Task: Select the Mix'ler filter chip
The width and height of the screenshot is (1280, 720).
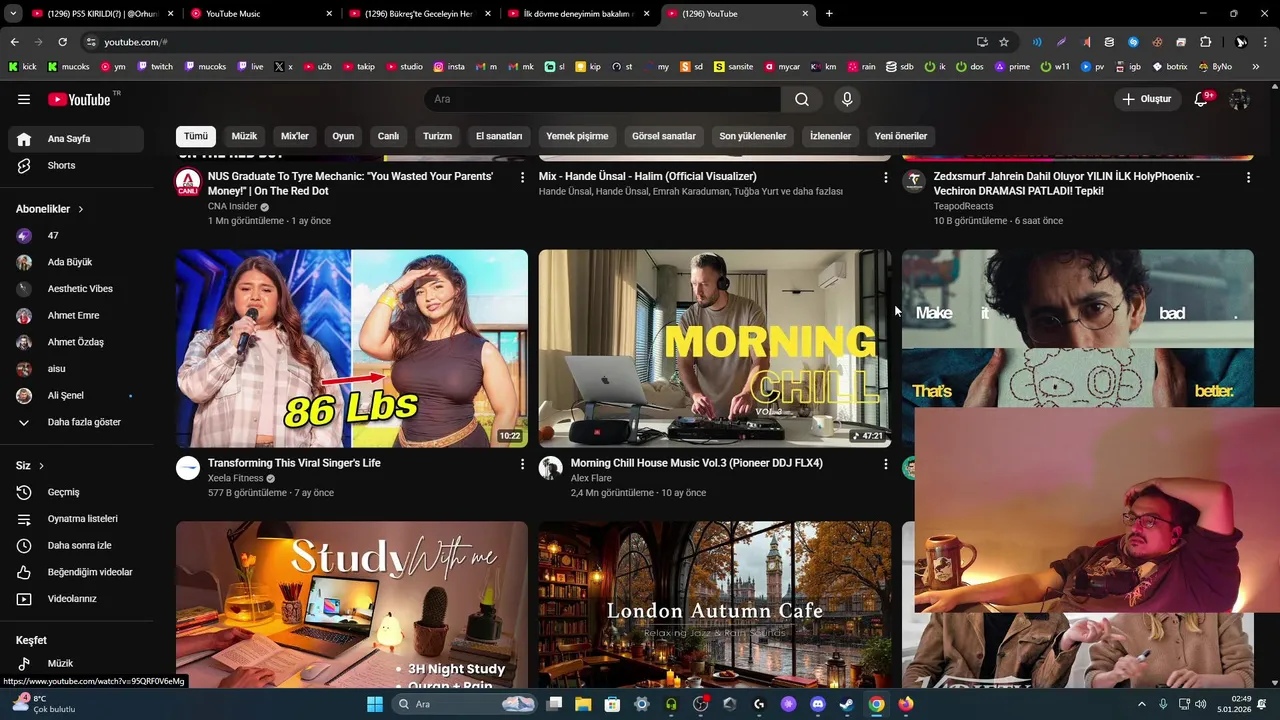Action: 295,136
